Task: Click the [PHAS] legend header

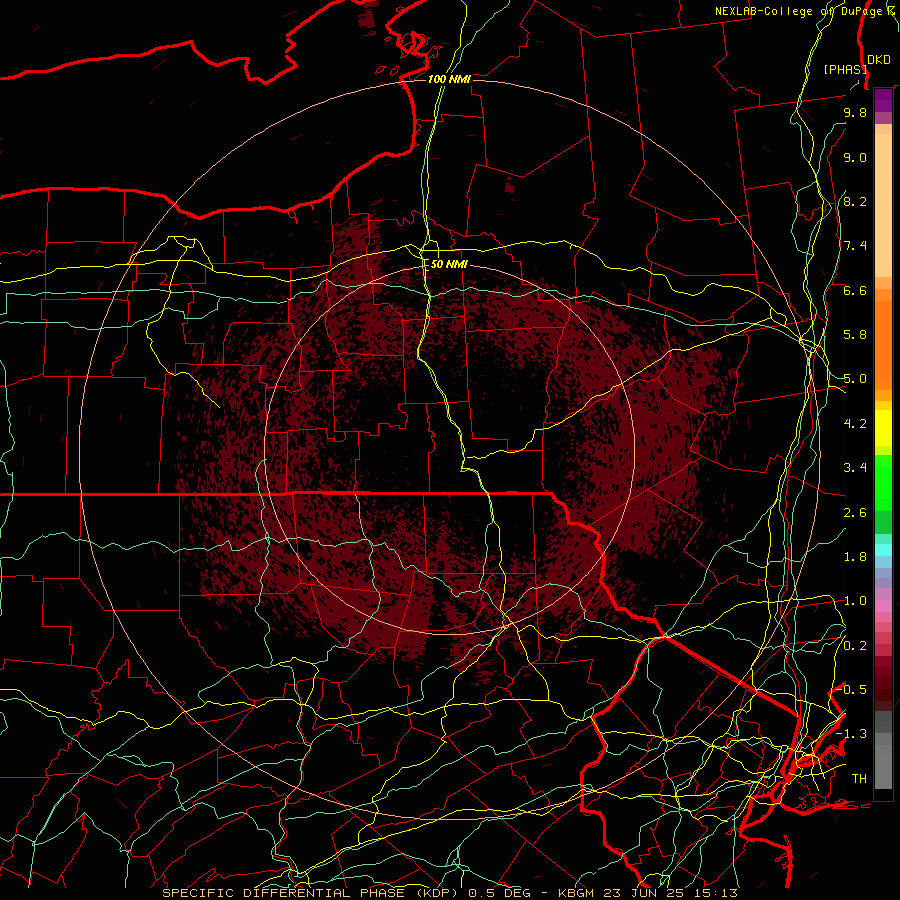Action: 845,69
